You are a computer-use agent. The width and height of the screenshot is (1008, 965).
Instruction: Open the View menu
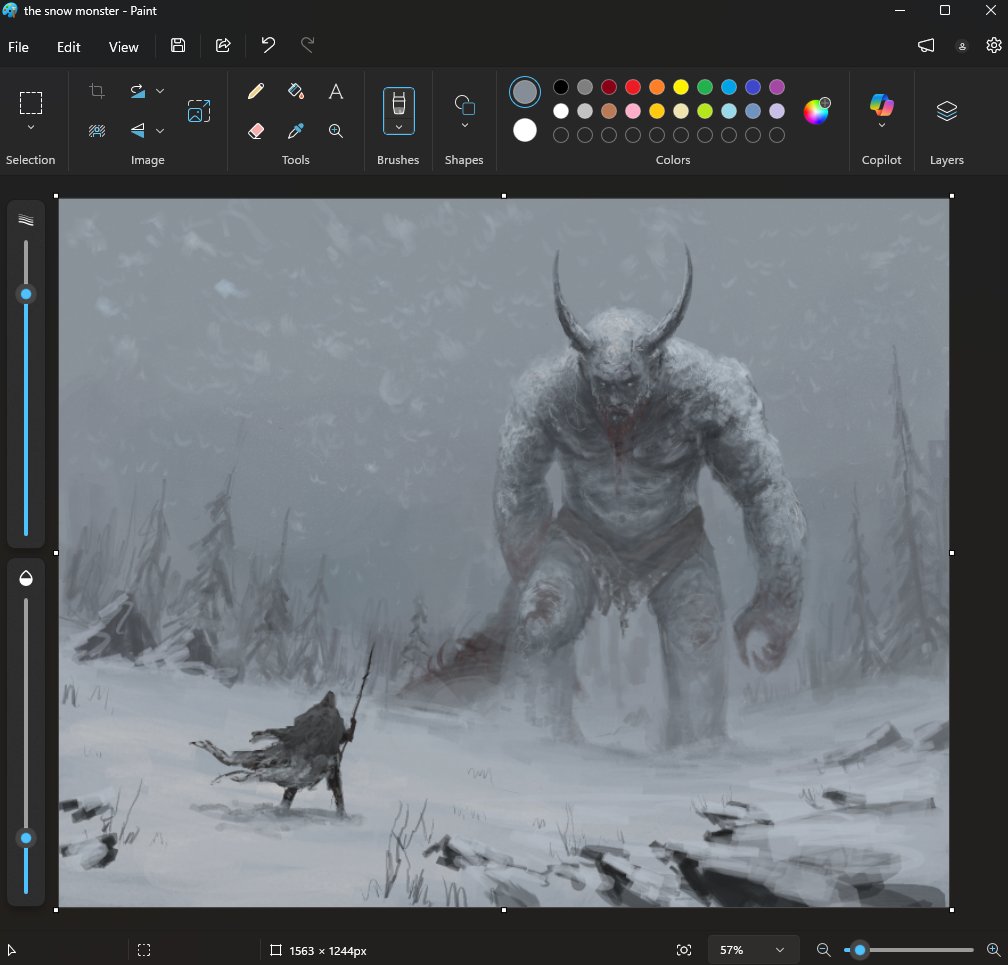pos(123,47)
